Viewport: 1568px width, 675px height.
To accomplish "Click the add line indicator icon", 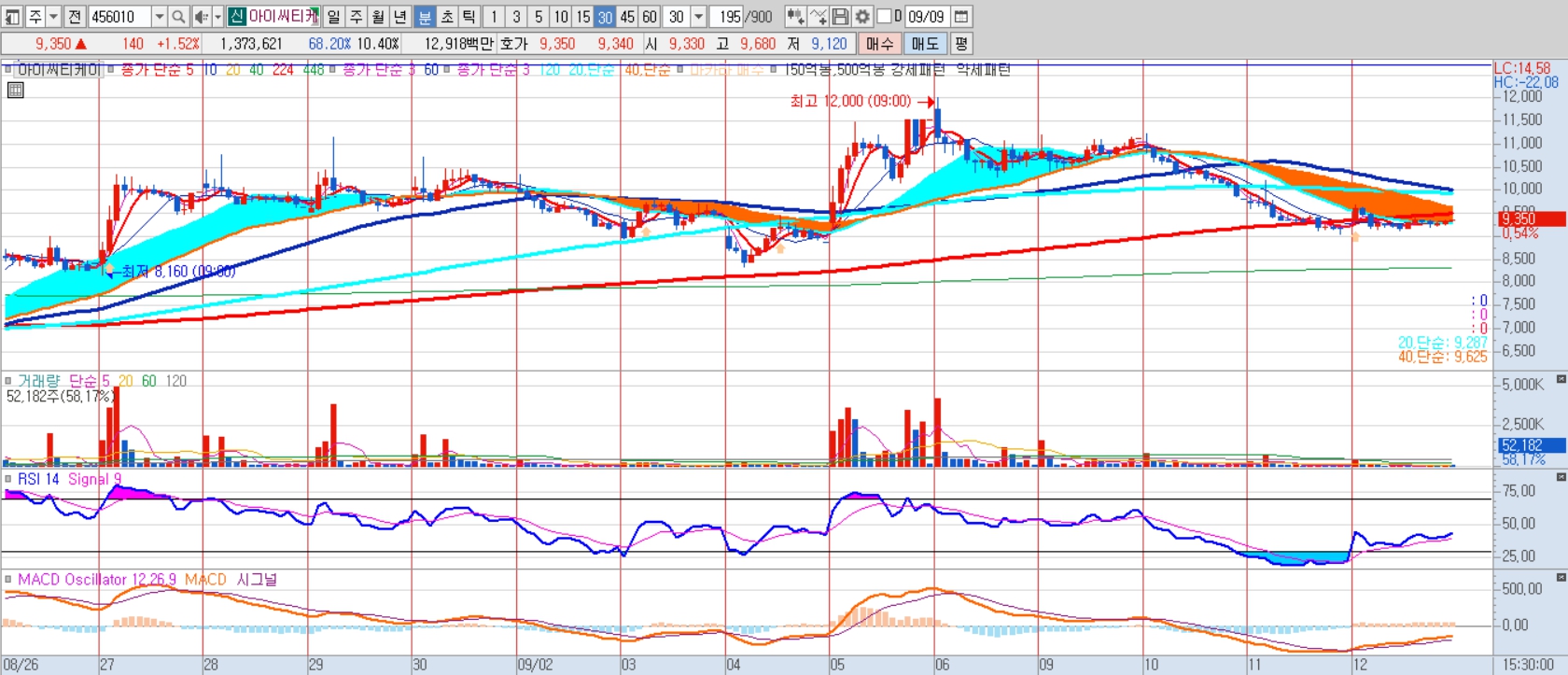I will click(x=817, y=17).
